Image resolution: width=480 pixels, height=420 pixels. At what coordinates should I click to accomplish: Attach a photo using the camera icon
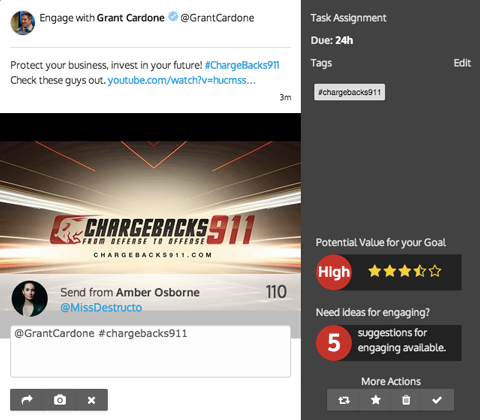pos(60,399)
